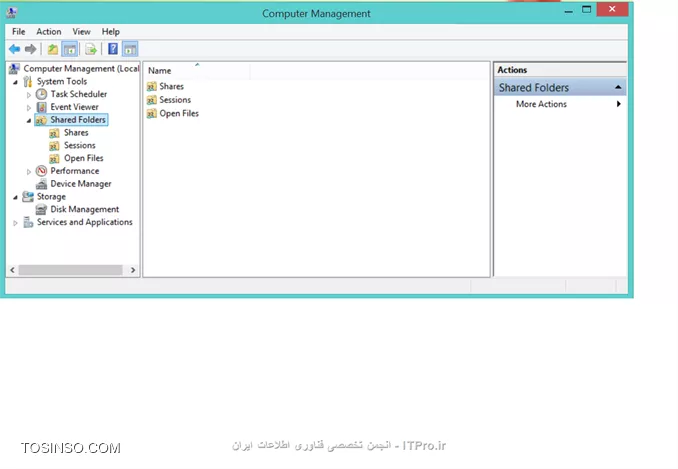
Task: Collapse the Shared Folders actions section
Action: 618,87
